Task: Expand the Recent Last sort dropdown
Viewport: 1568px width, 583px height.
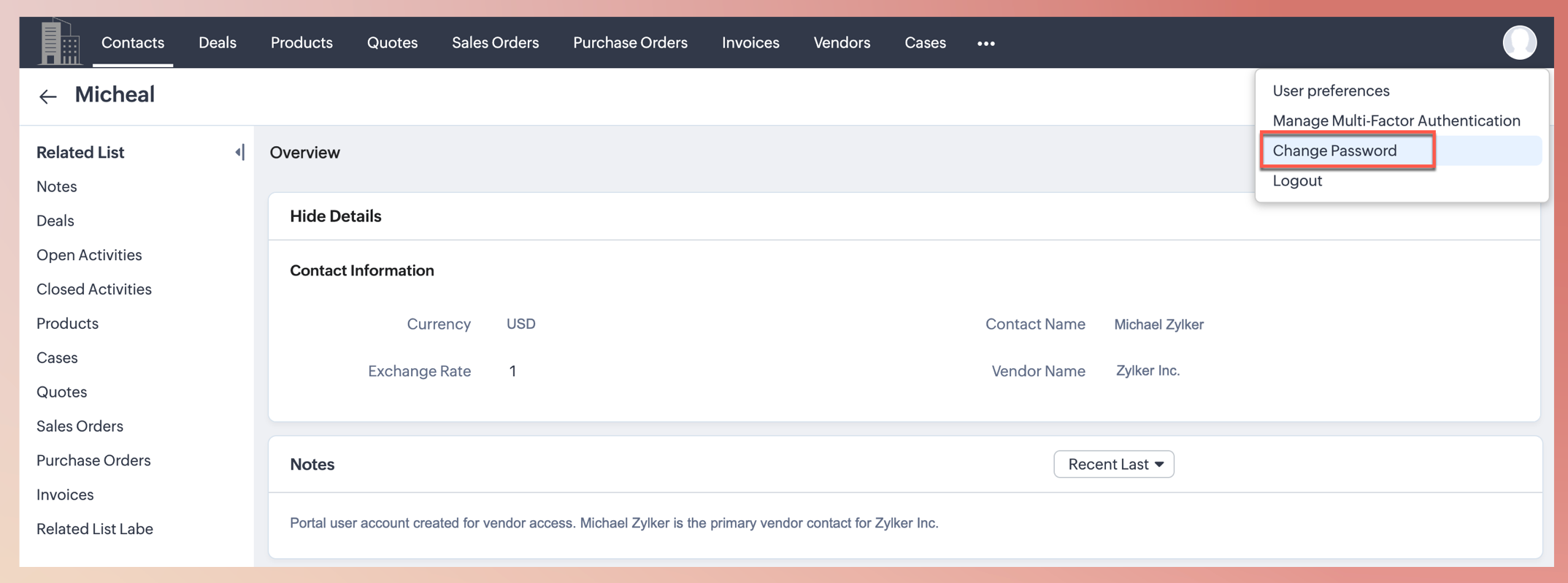Action: (x=1113, y=464)
